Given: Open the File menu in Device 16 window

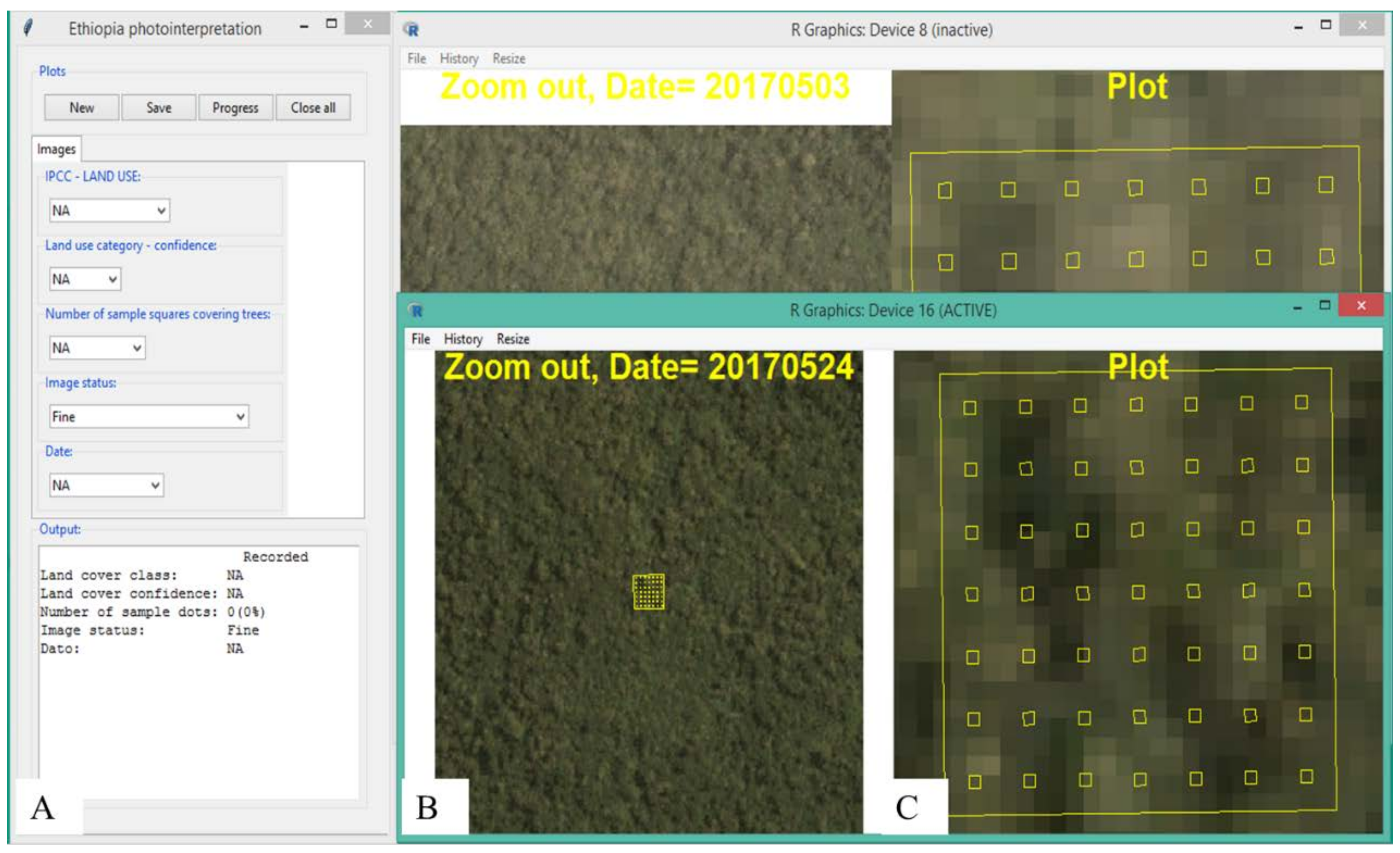Looking at the screenshot, I should point(420,338).
